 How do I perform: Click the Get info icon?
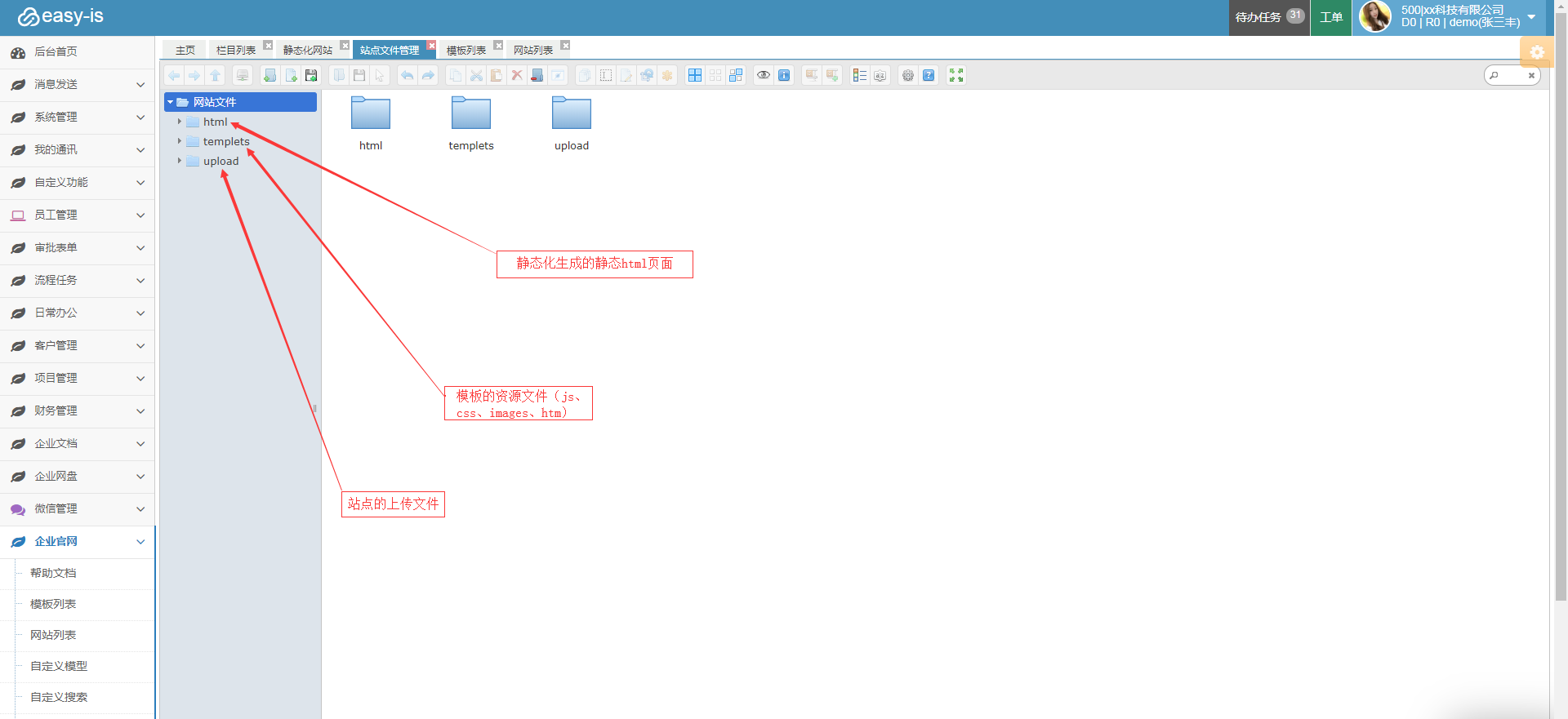click(784, 75)
